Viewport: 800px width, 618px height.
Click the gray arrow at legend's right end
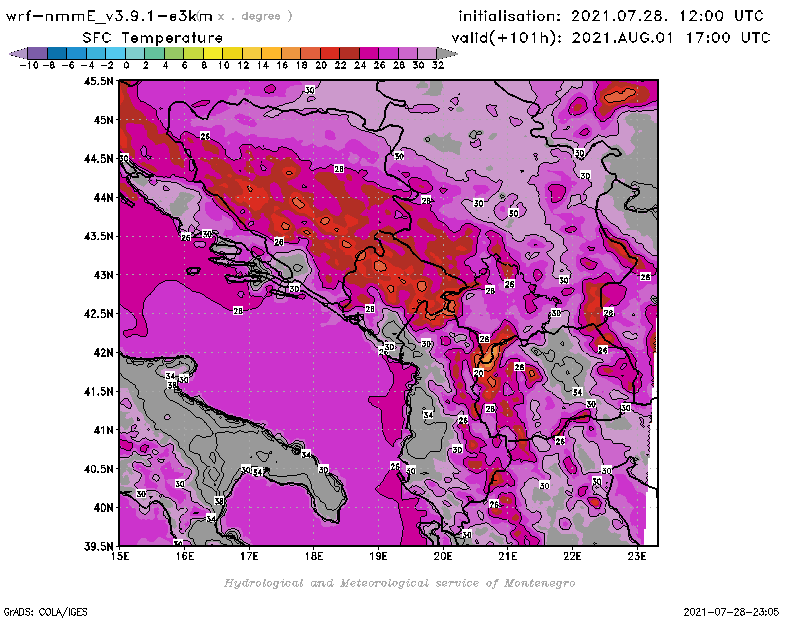(447, 53)
